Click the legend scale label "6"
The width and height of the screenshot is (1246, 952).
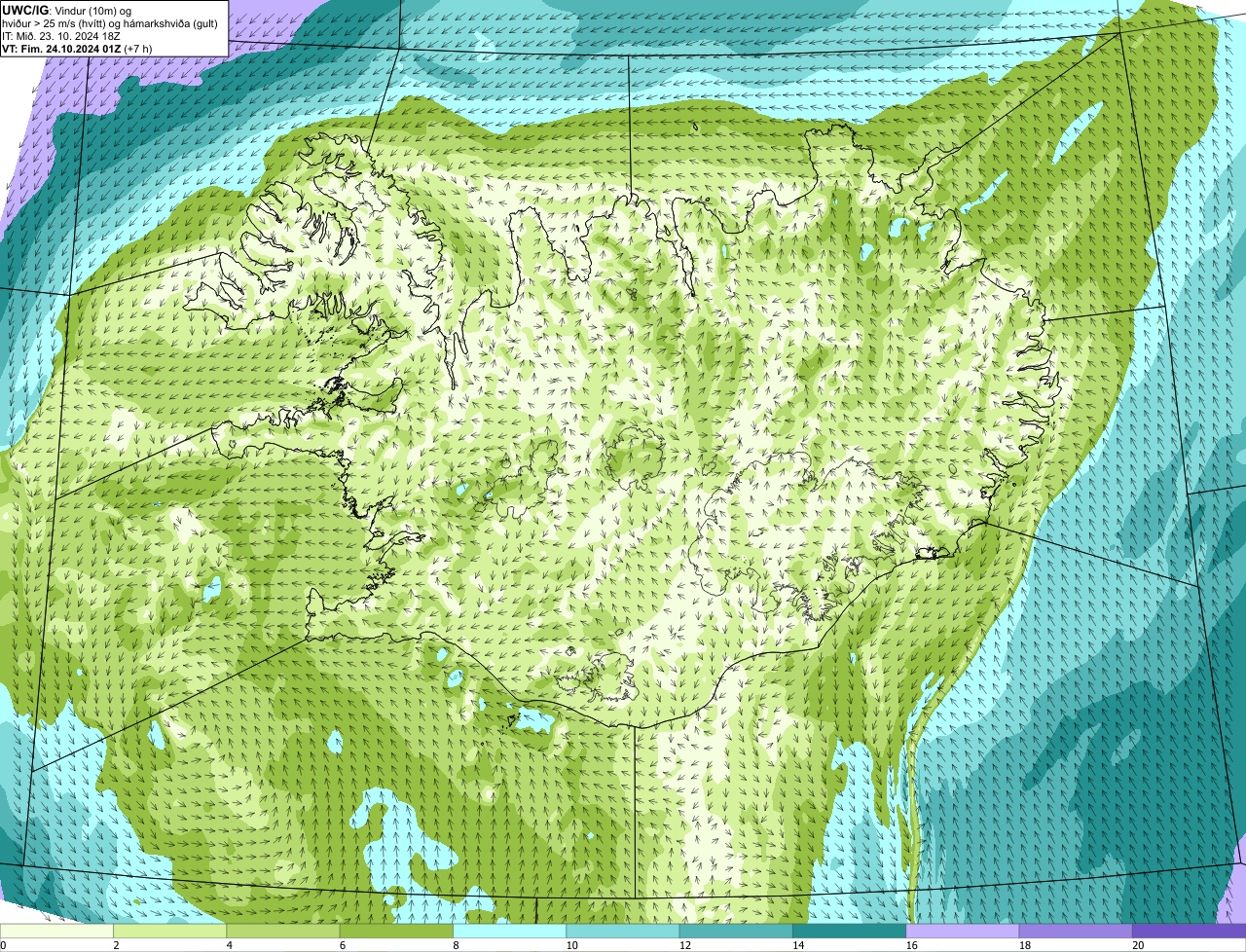343,945
